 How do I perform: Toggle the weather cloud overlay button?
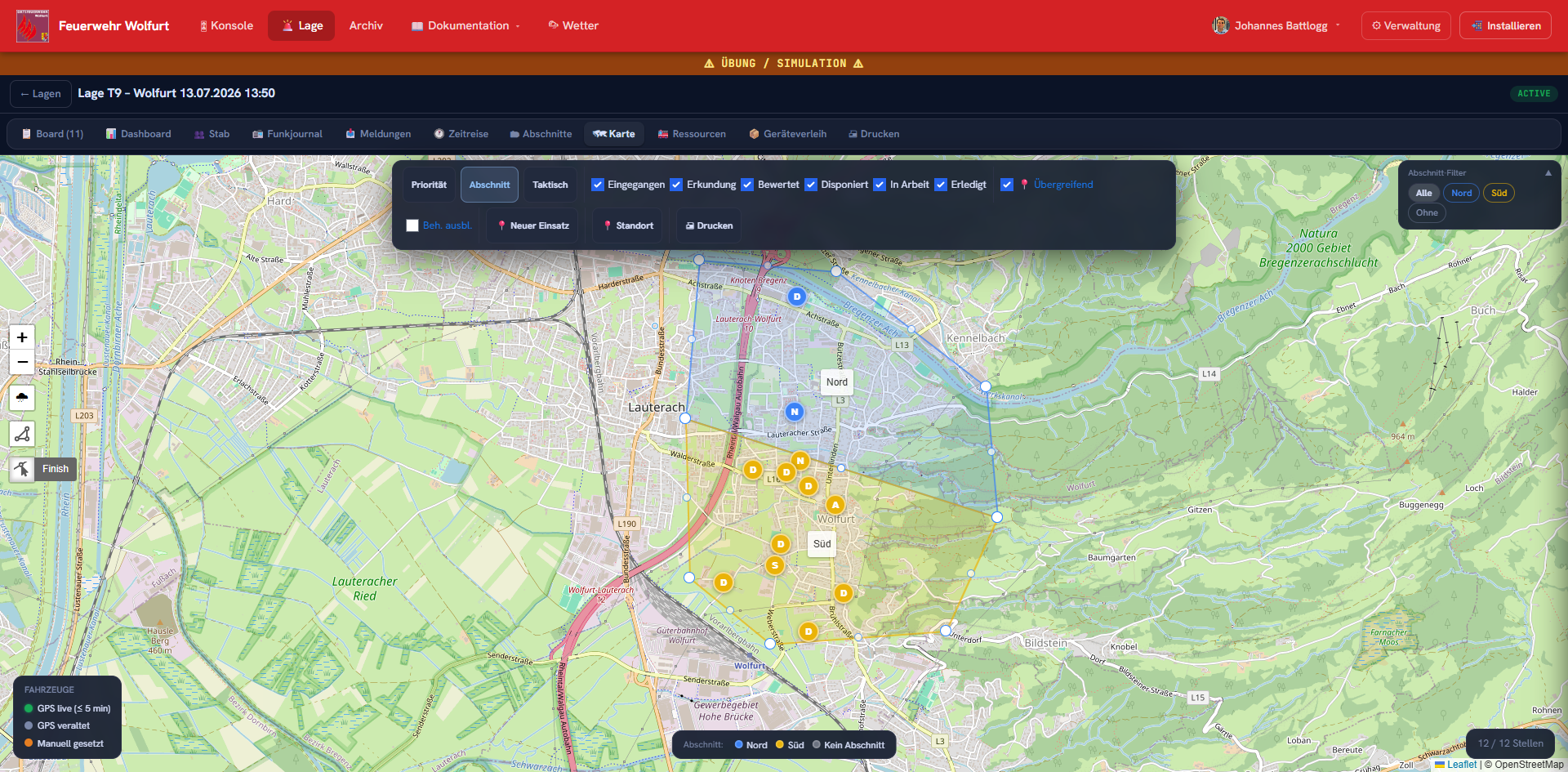tap(22, 398)
